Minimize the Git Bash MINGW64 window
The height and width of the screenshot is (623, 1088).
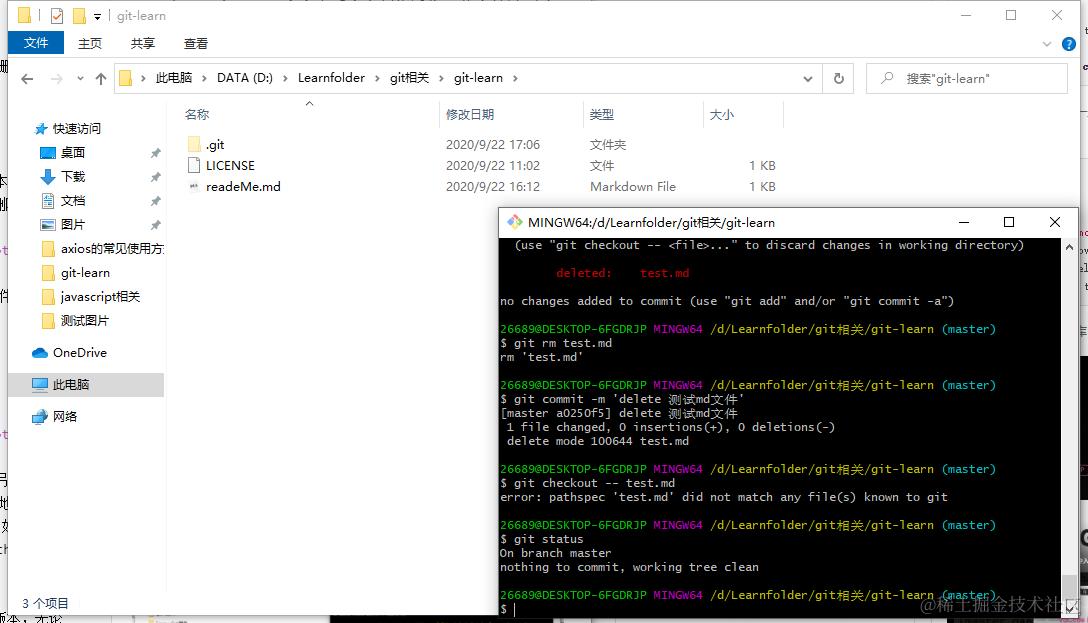pos(964,222)
